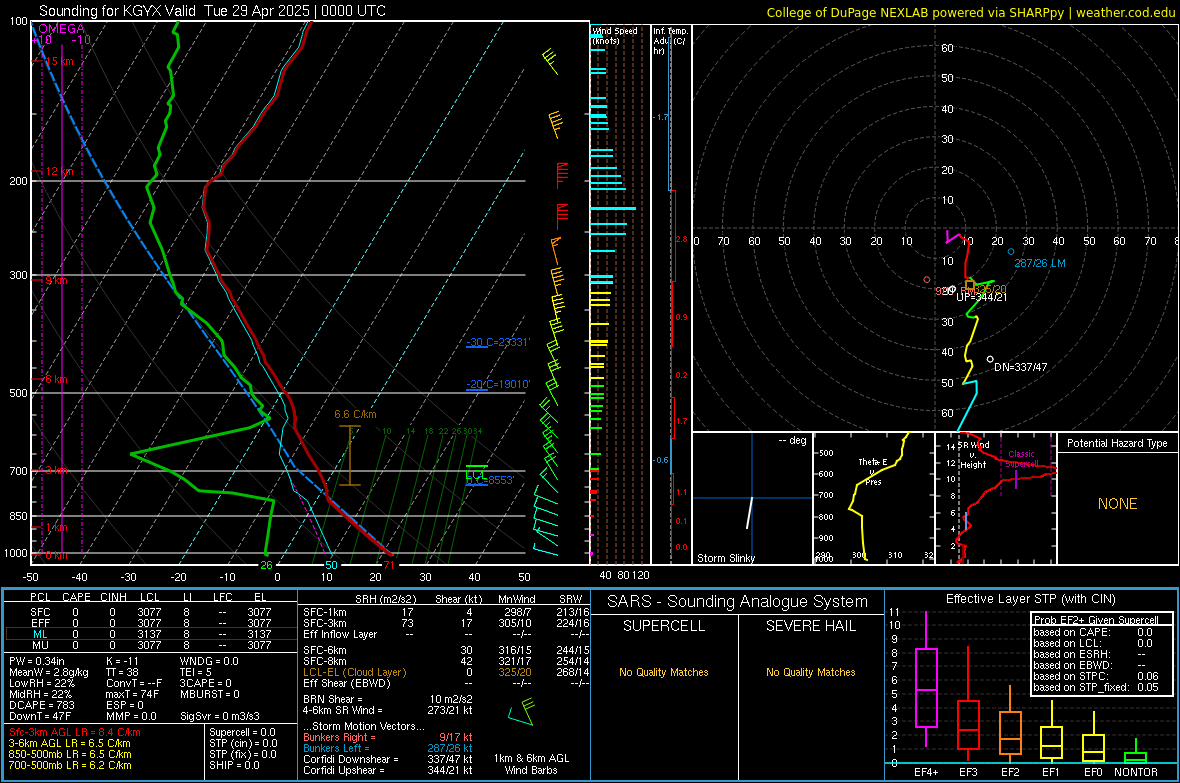Click 'DownT = 47F' value
The height and width of the screenshot is (783, 1180).
(x=40, y=717)
